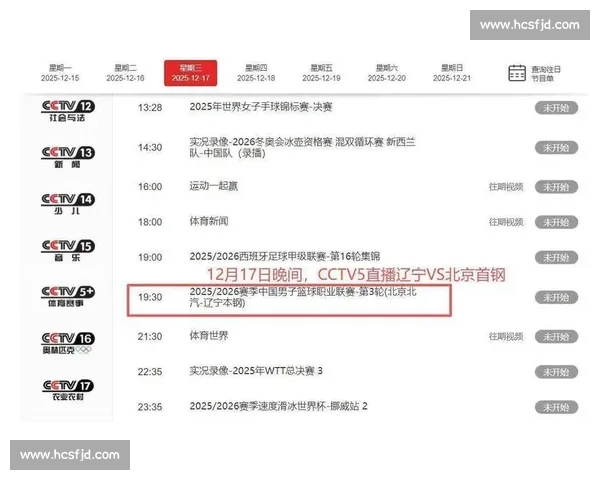Click the 速度滑冰世界杯-挪威站 2 title
Image resolution: width=600 pixels, height=480 pixels.
(278, 406)
